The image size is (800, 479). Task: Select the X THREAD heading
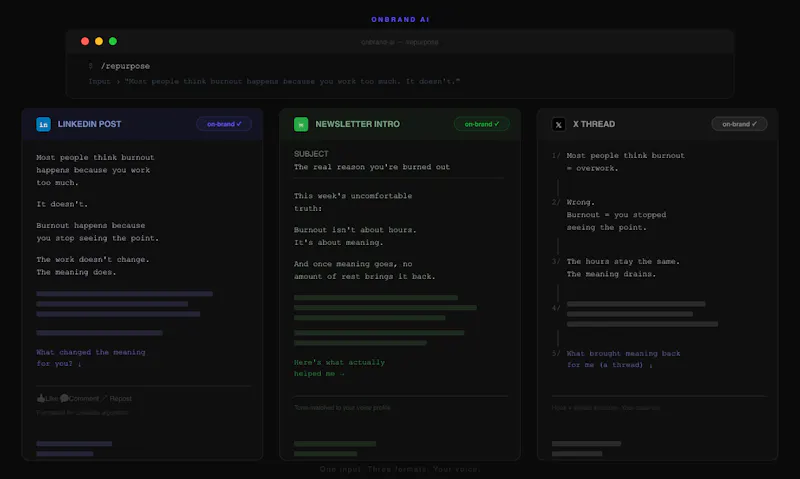tap(594, 124)
